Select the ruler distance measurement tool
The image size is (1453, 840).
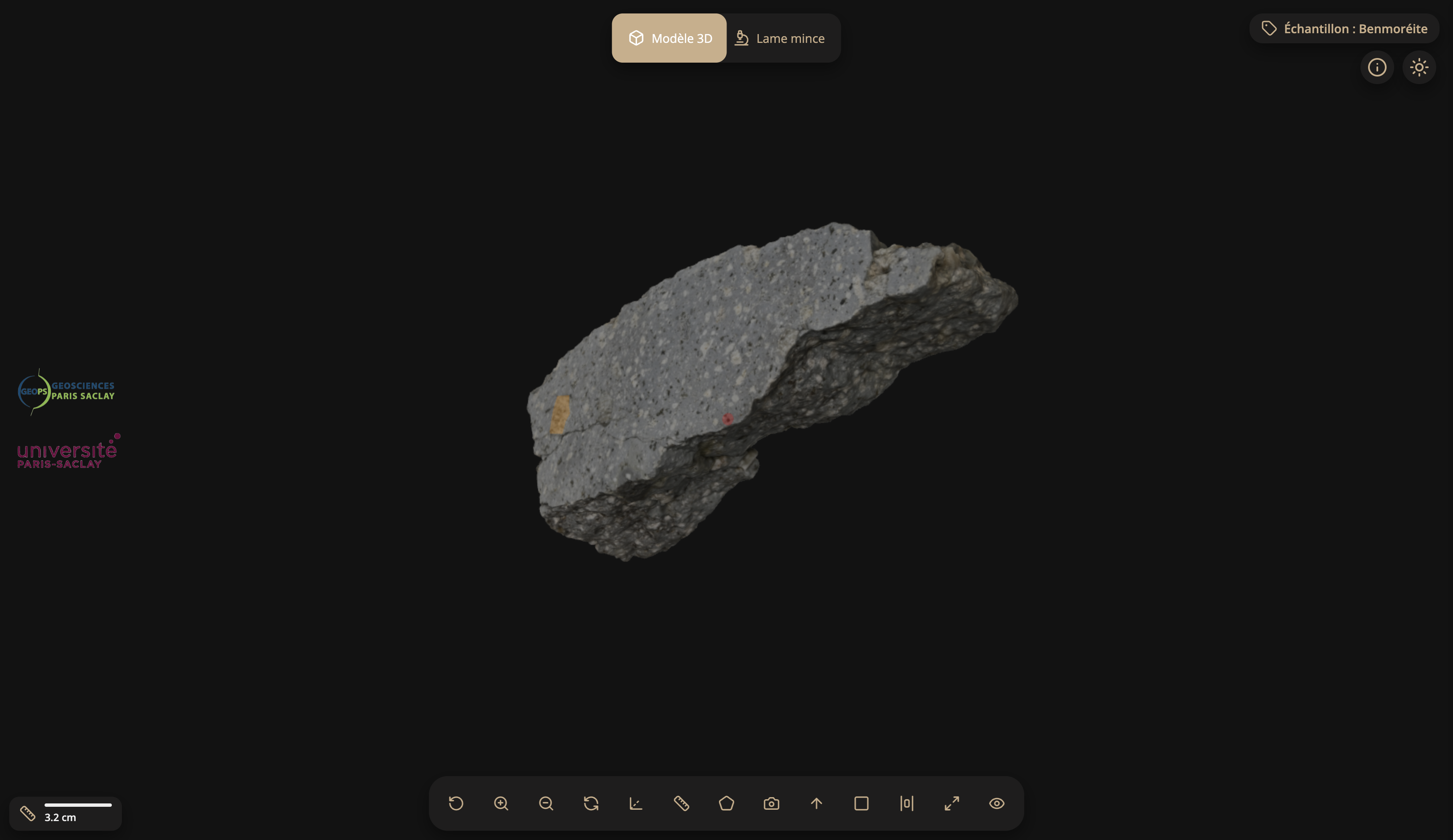681,803
